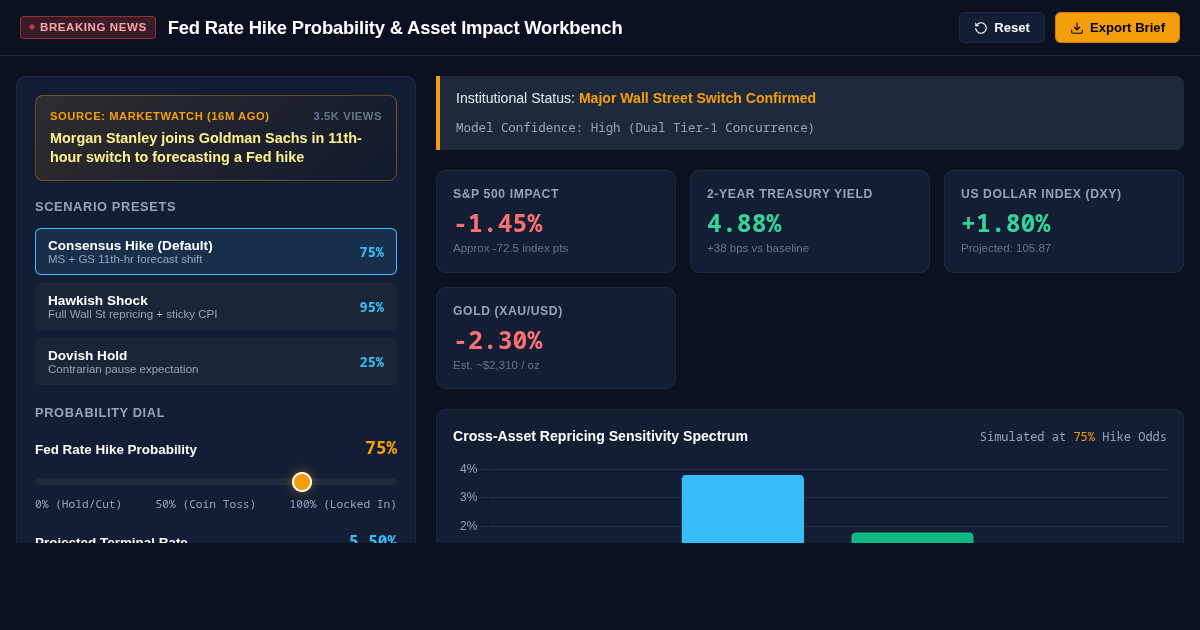Click '50% (Coin Toss)' slider label
1200x630 pixels.
pos(206,504)
